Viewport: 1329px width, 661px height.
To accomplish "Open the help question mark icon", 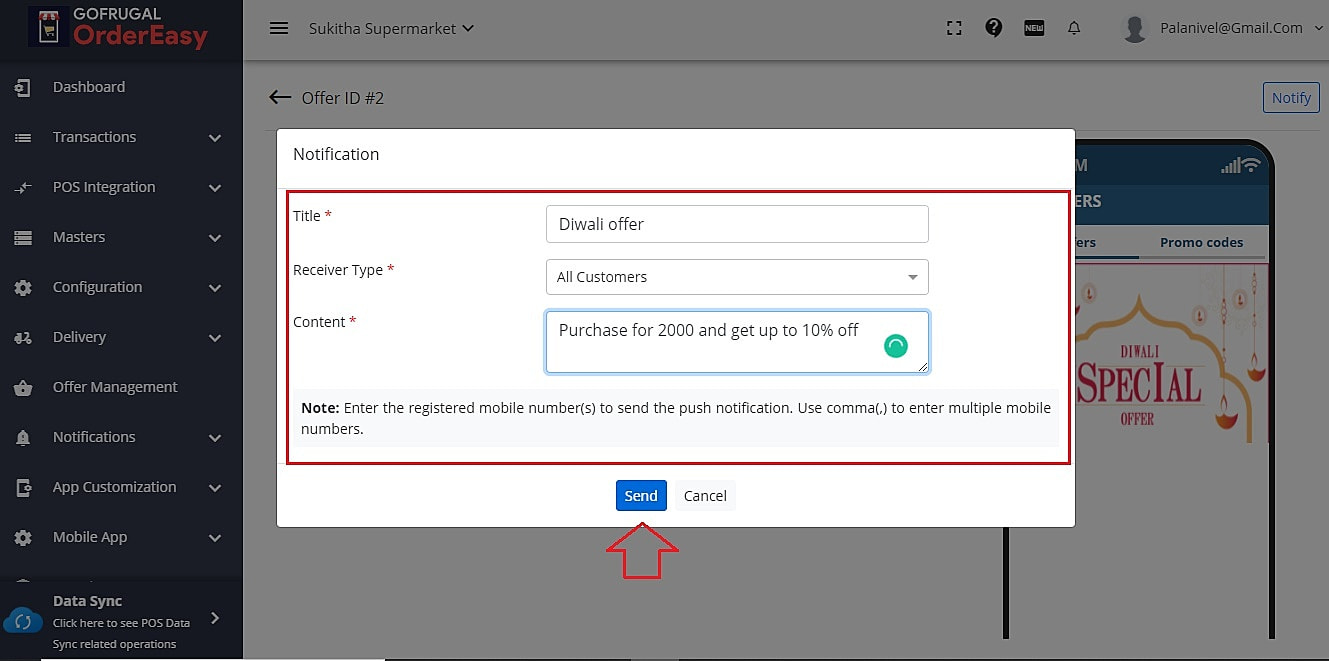I will click(993, 28).
